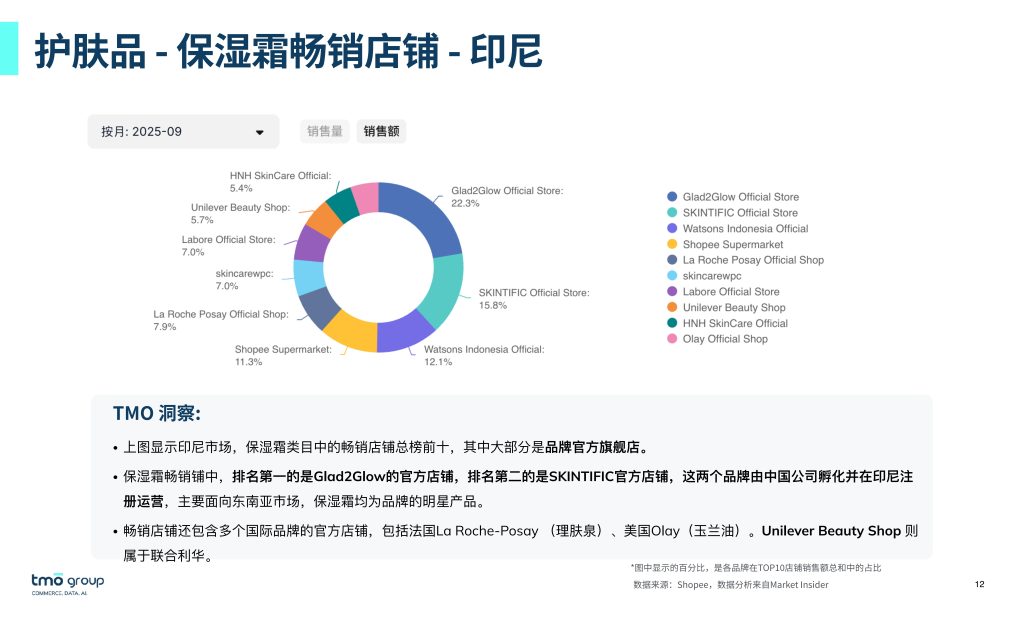This screenshot has width=1024, height=640.
Task: Click the bold text Unilever Beauty Shop in insights
Action: tap(831, 531)
